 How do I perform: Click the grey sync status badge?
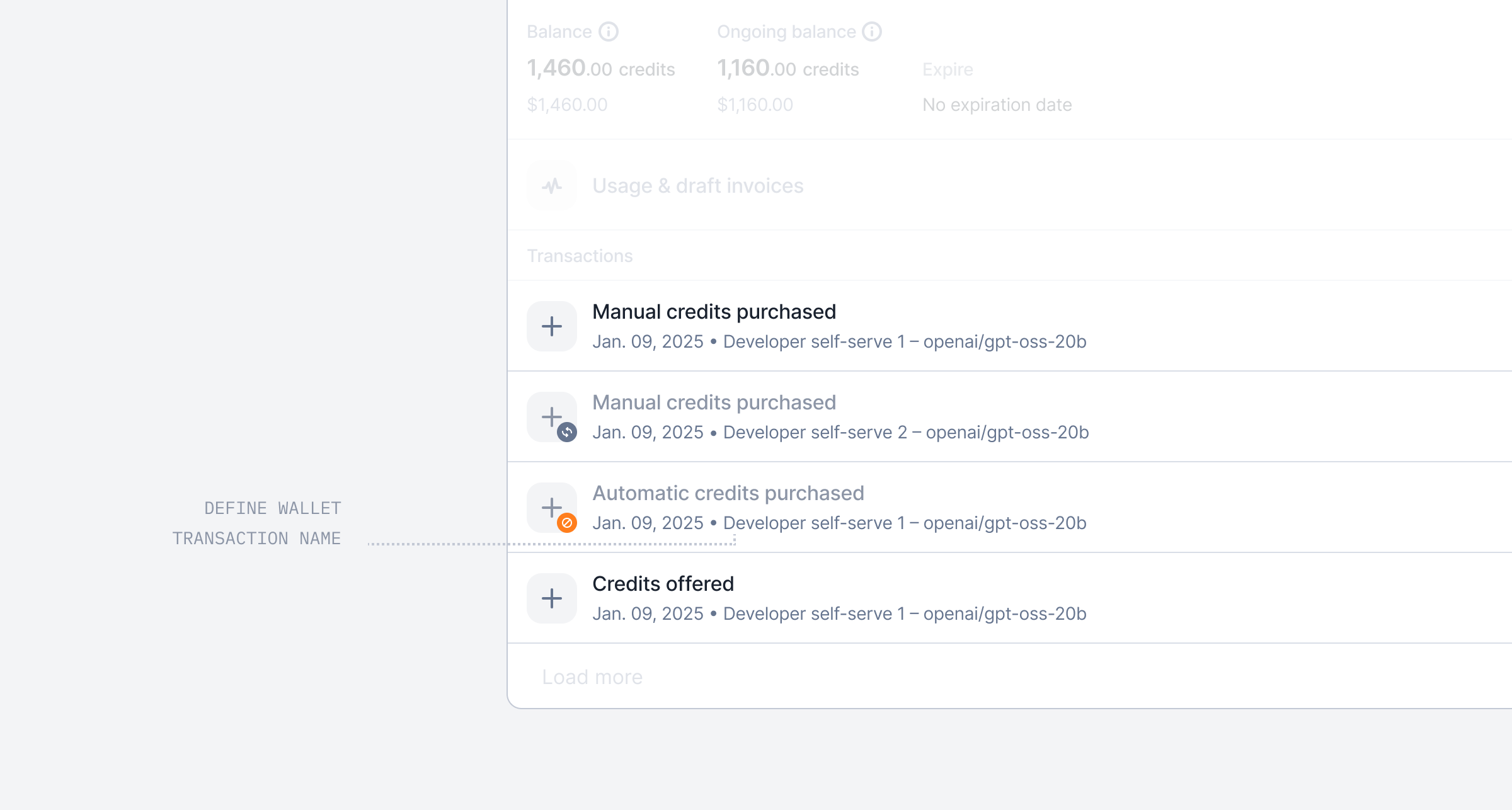click(x=567, y=432)
